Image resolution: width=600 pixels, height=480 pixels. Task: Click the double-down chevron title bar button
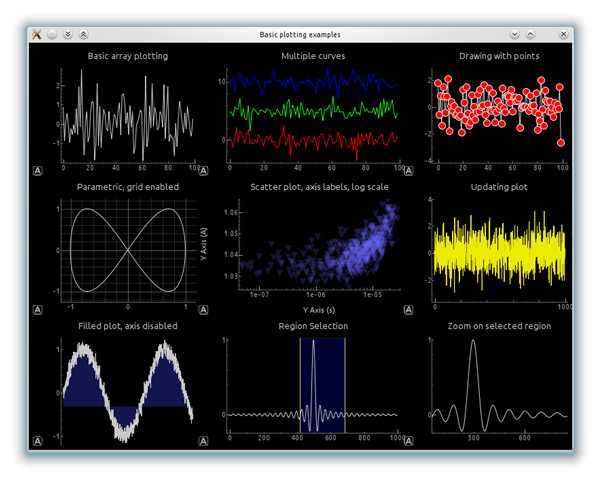coord(67,34)
